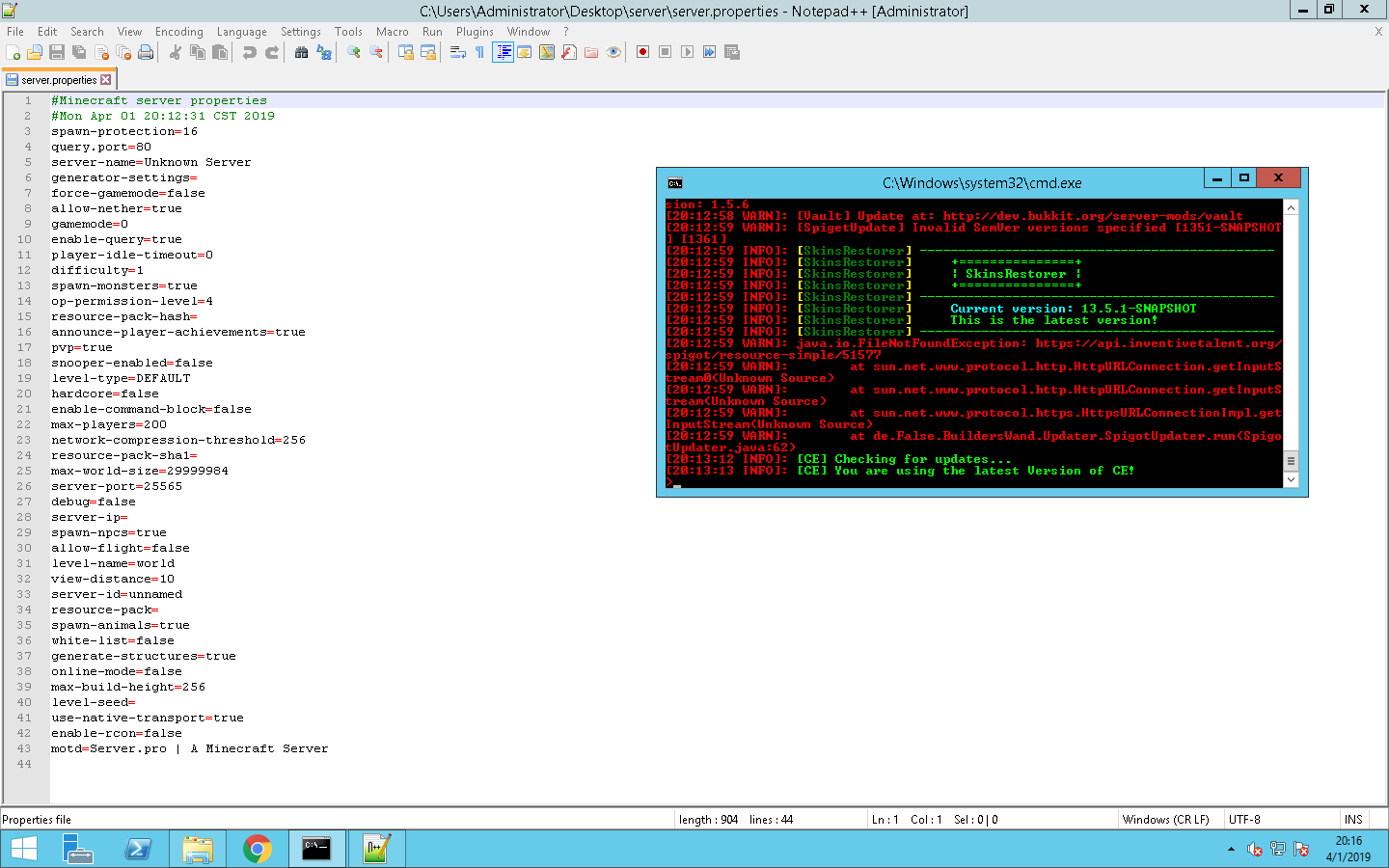Open the Plugins menu
This screenshot has width=1389, height=868.
click(475, 32)
